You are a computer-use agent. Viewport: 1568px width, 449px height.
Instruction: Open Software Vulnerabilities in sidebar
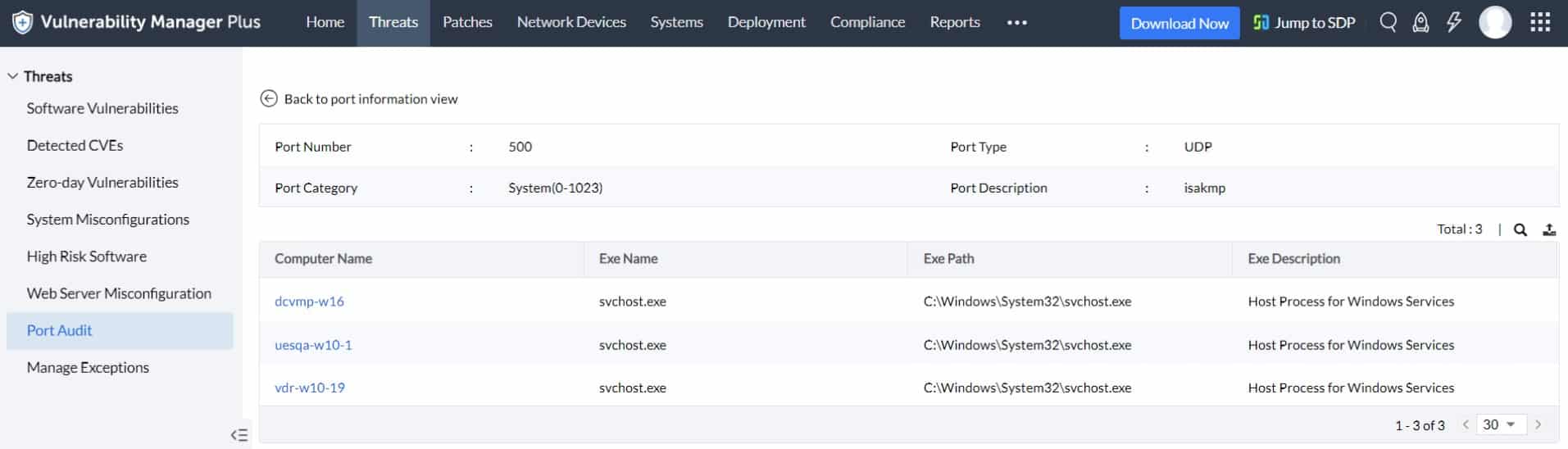point(102,108)
